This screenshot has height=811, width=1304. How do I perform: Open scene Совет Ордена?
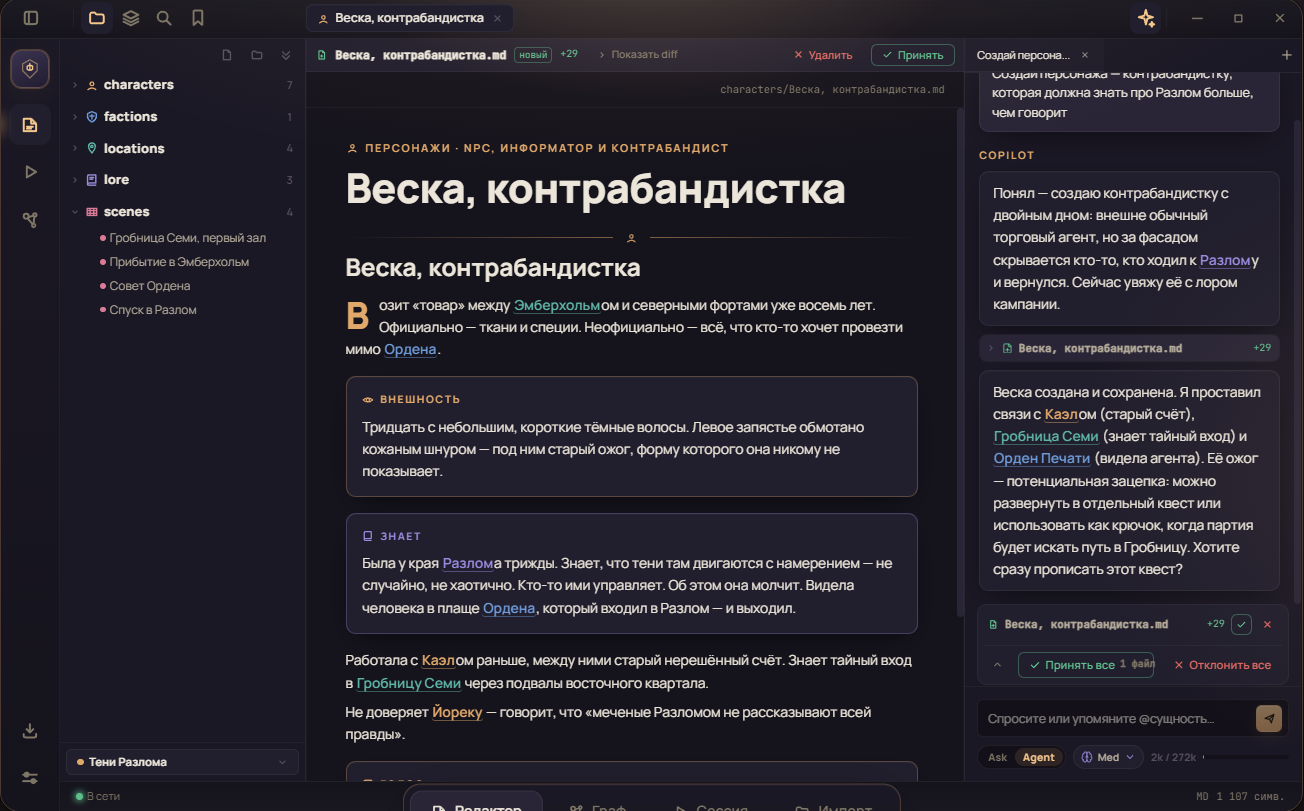(x=150, y=286)
